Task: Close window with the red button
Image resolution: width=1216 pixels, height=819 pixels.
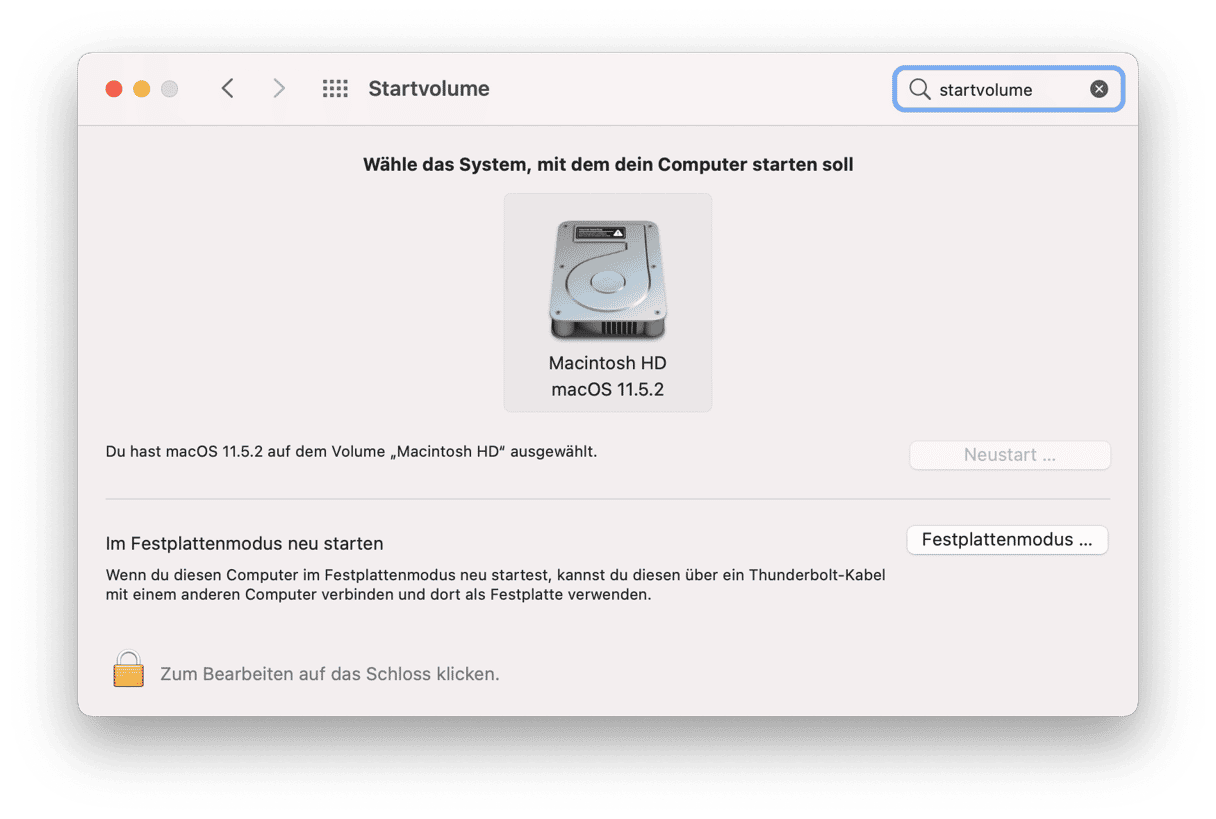Action: [114, 89]
